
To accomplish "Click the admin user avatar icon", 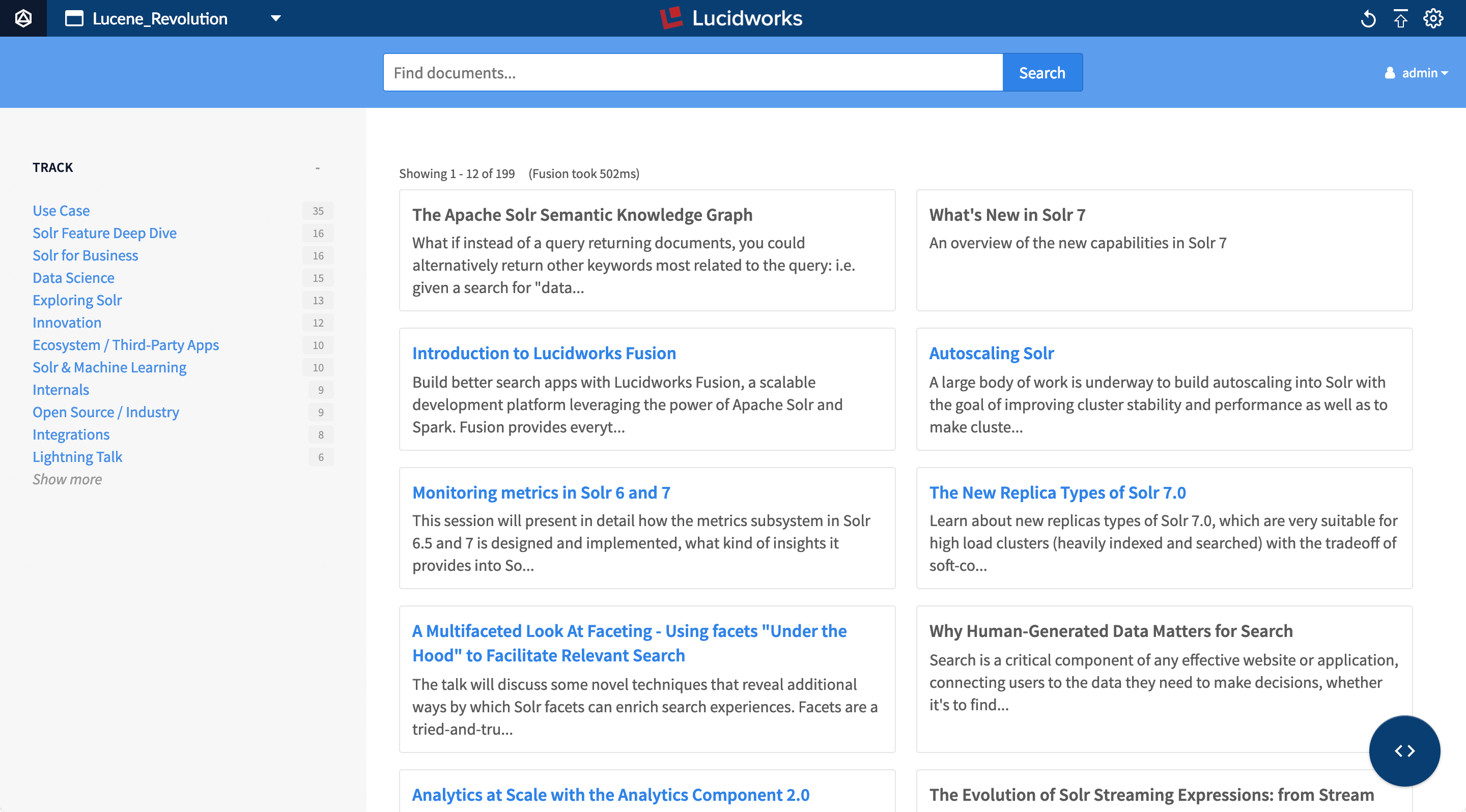I will pos(1390,73).
